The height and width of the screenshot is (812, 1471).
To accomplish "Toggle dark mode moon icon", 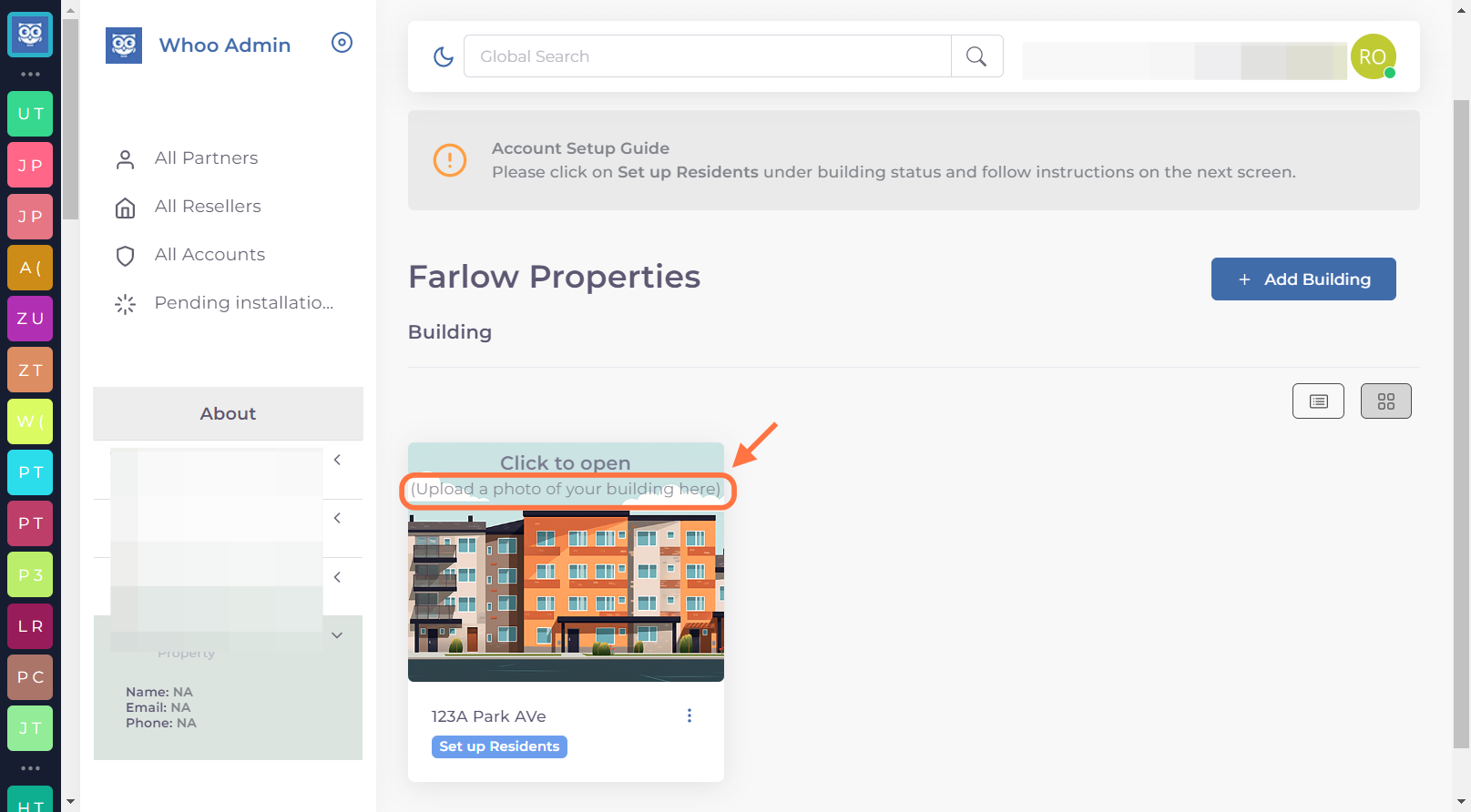I will pyautogui.click(x=444, y=56).
